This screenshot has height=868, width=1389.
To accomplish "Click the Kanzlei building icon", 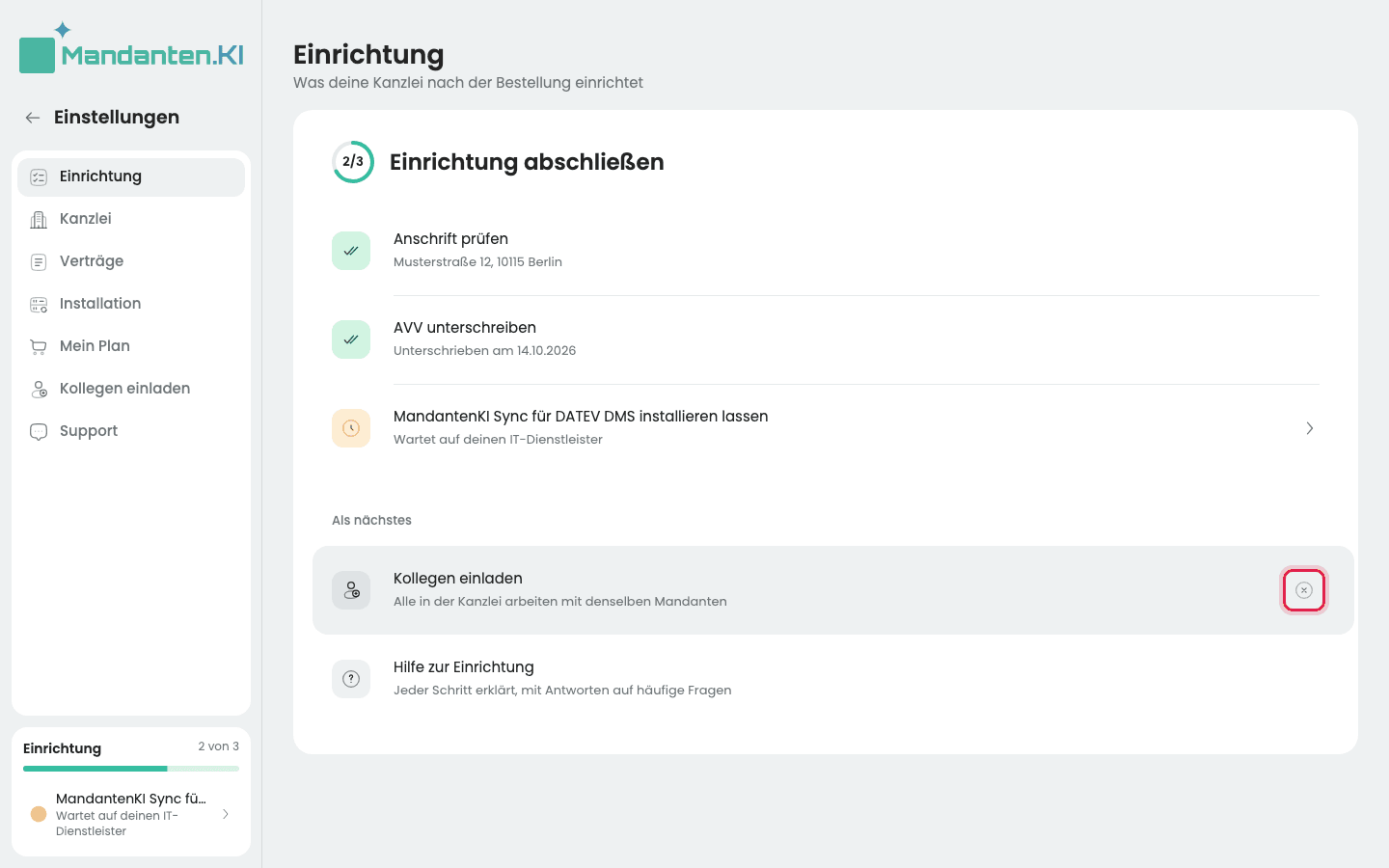I will coord(39,220).
